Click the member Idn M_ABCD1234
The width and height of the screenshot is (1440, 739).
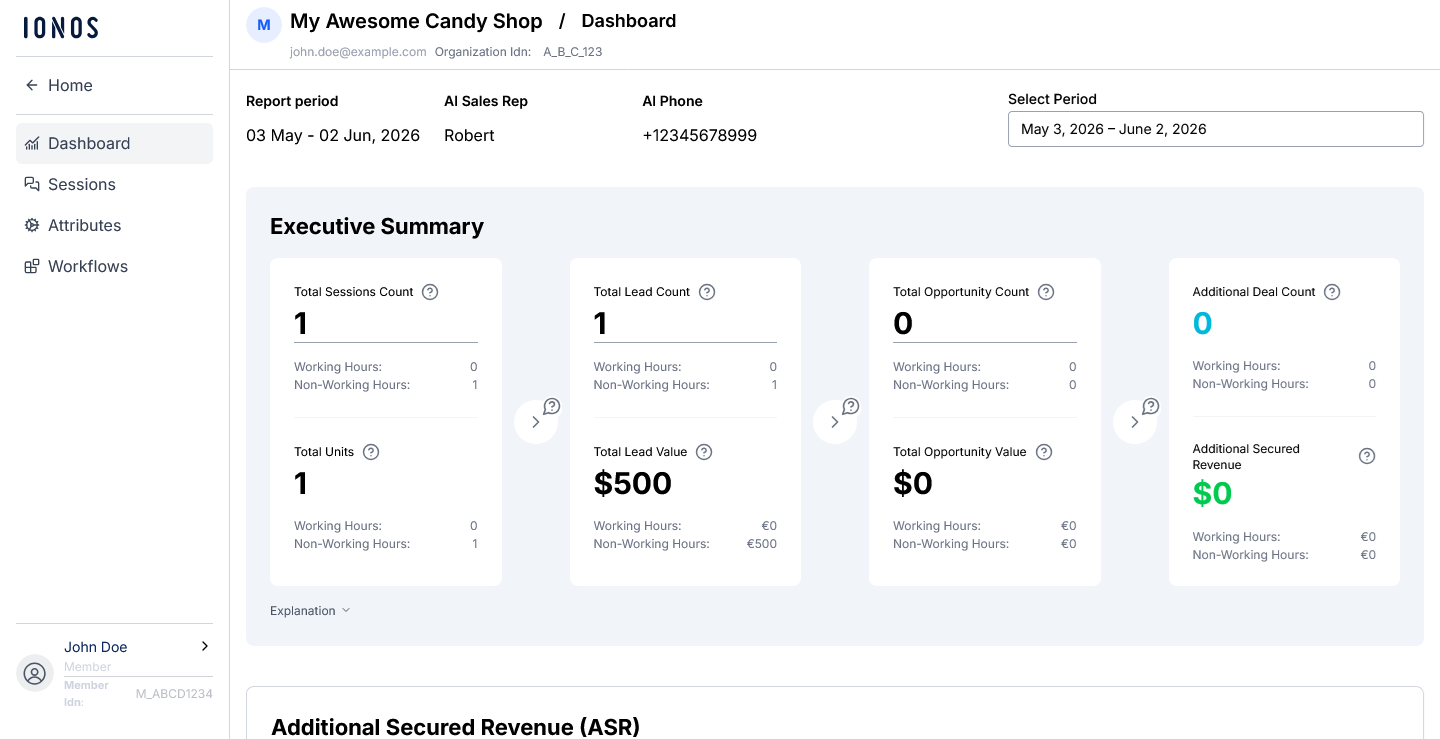(x=174, y=694)
